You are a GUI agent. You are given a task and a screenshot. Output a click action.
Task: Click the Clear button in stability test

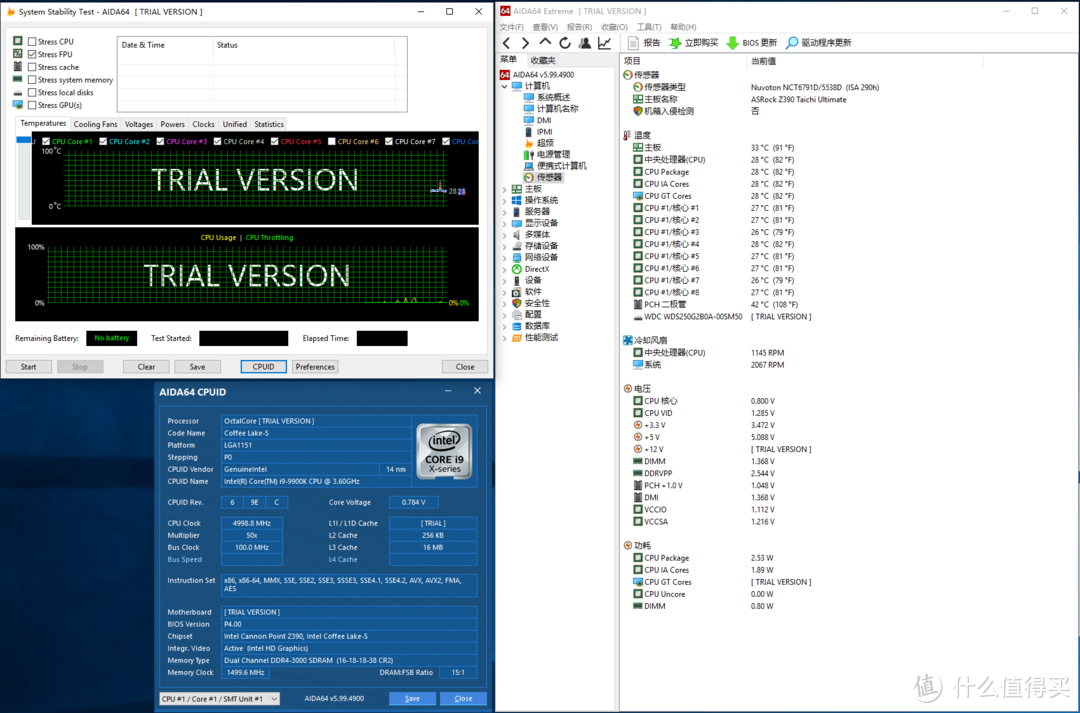point(146,366)
